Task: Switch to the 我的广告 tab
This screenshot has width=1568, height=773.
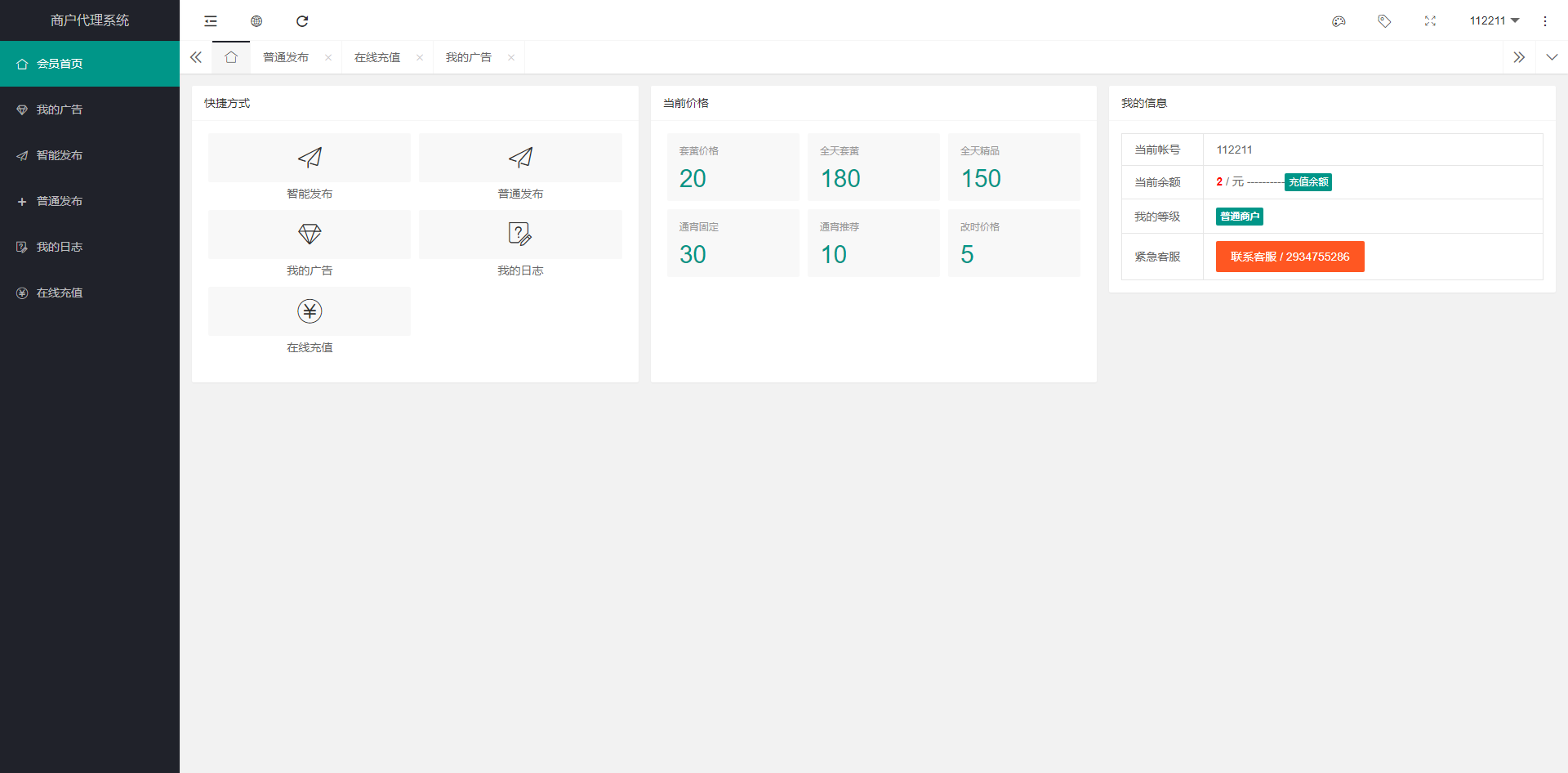Action: (x=469, y=57)
